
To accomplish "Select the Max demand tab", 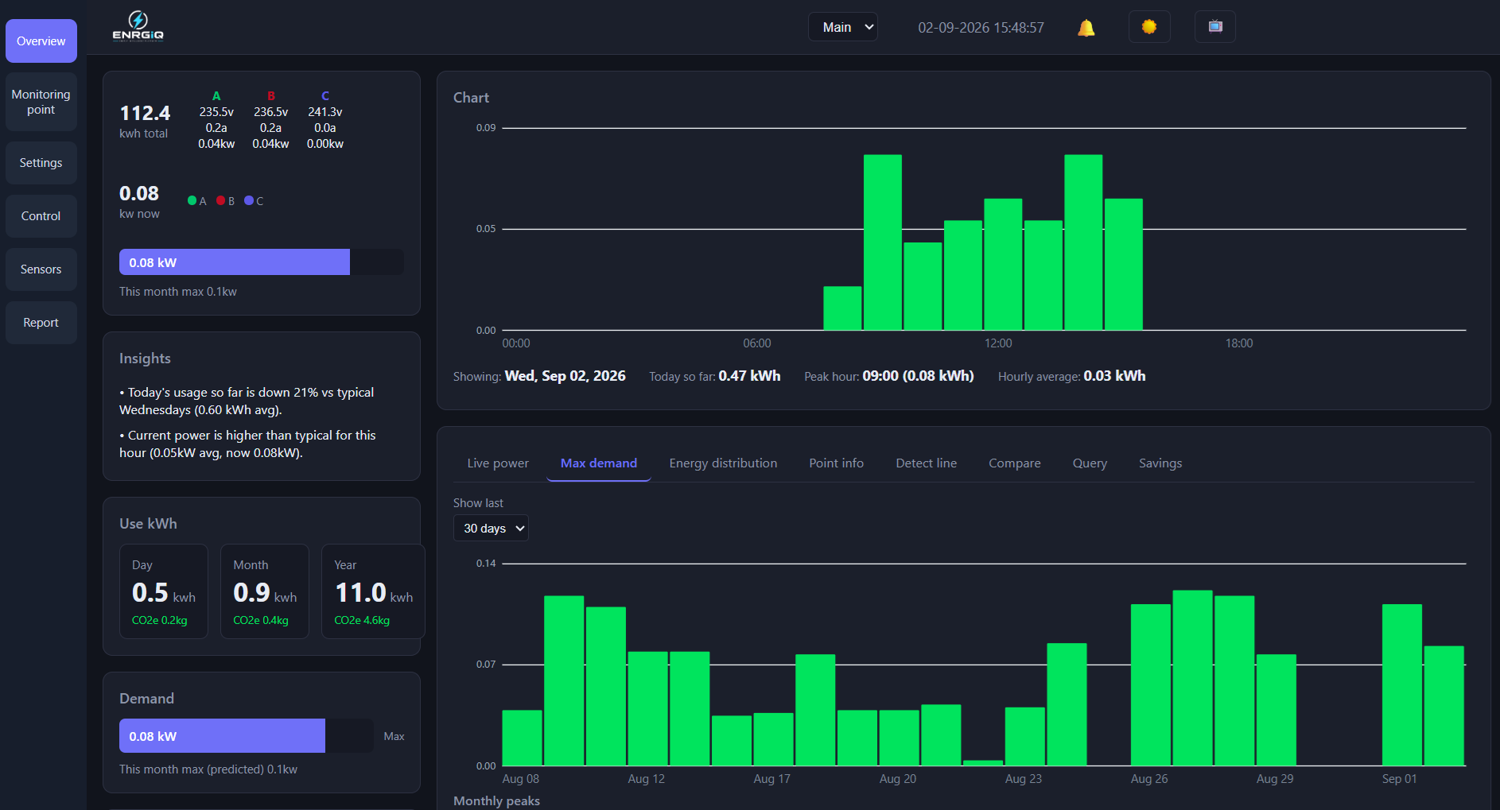I will [x=599, y=463].
